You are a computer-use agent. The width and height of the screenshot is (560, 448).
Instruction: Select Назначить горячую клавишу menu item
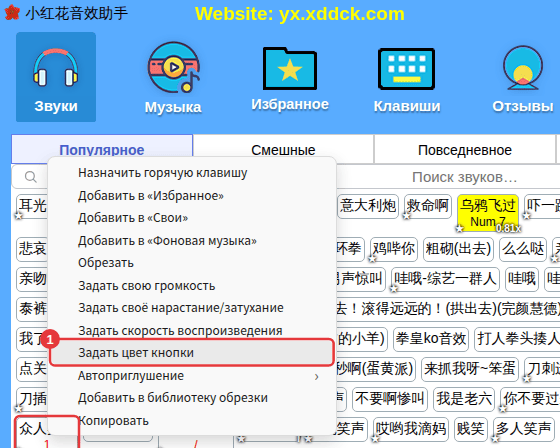coord(192,173)
